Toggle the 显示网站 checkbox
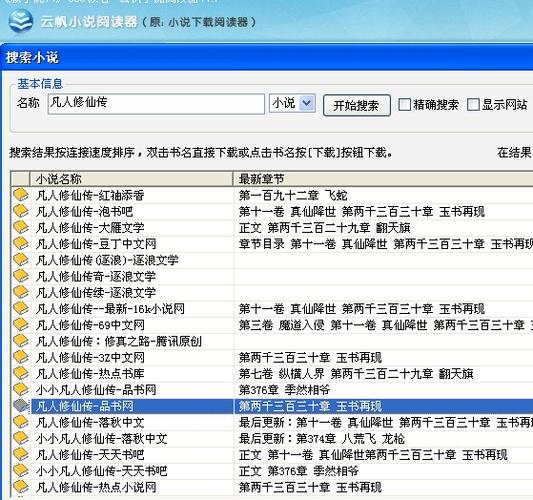The width and height of the screenshot is (533, 500). (x=473, y=104)
